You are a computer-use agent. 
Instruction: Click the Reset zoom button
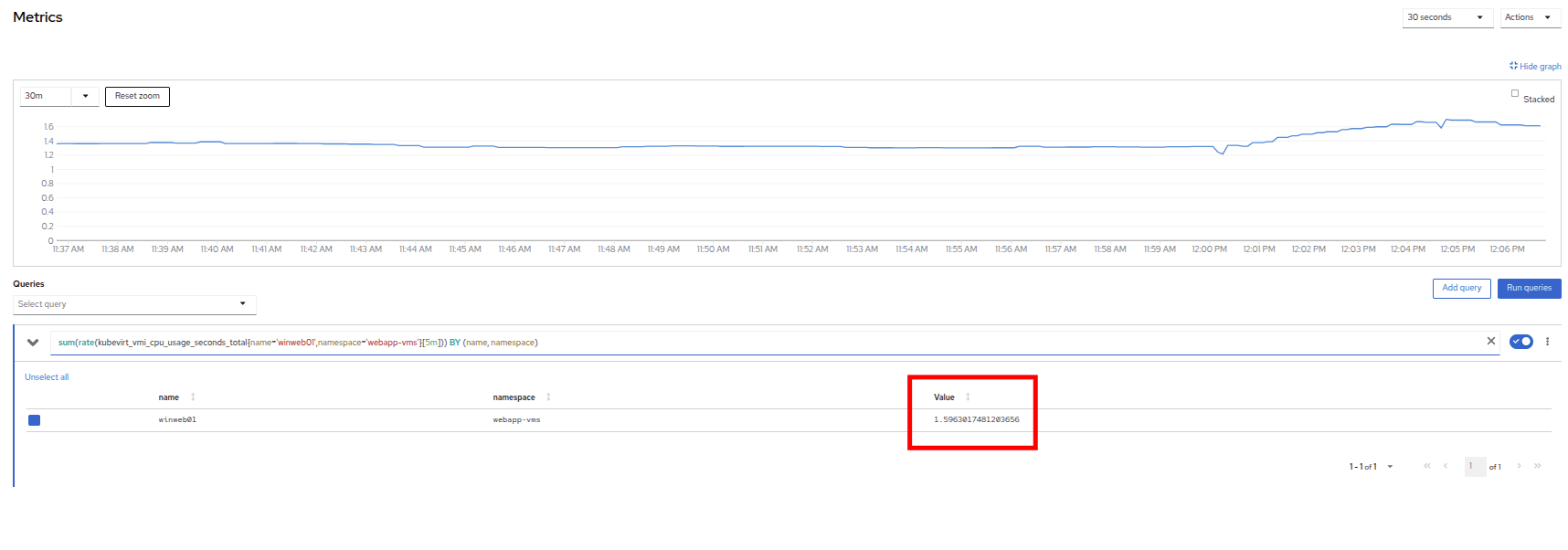pos(137,96)
